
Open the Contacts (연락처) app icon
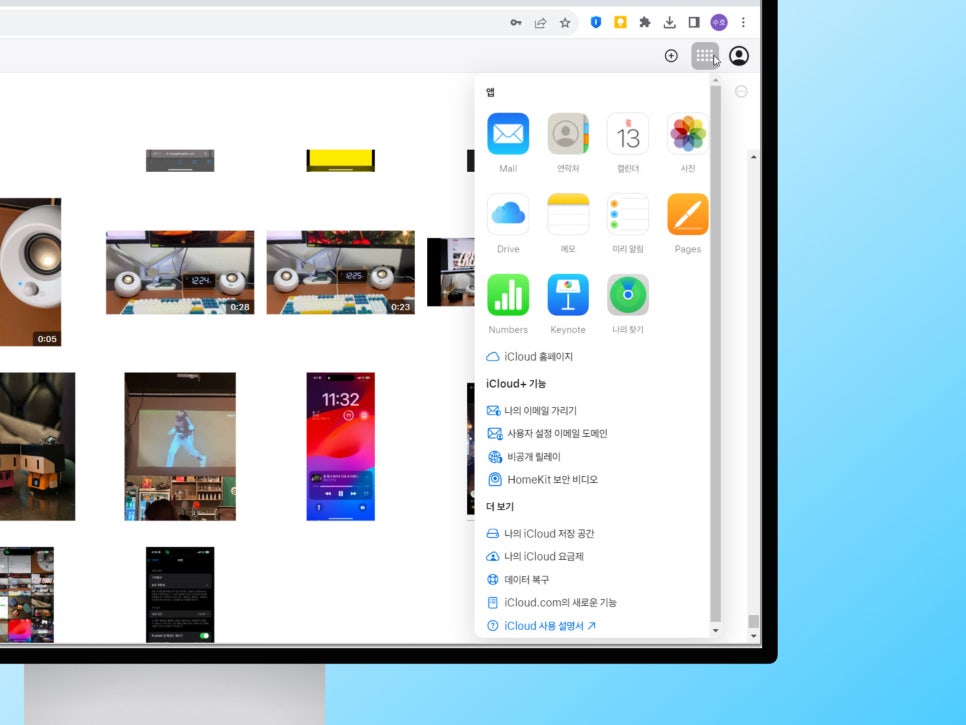(567, 134)
